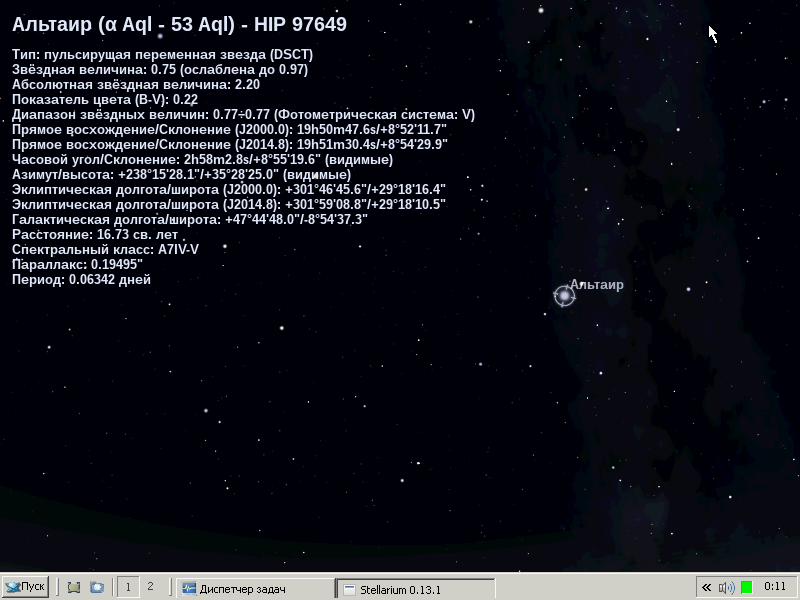Click the J2000.0 ecliptic longitude/latitude line
Screen dimensions: 800x600
click(x=229, y=189)
